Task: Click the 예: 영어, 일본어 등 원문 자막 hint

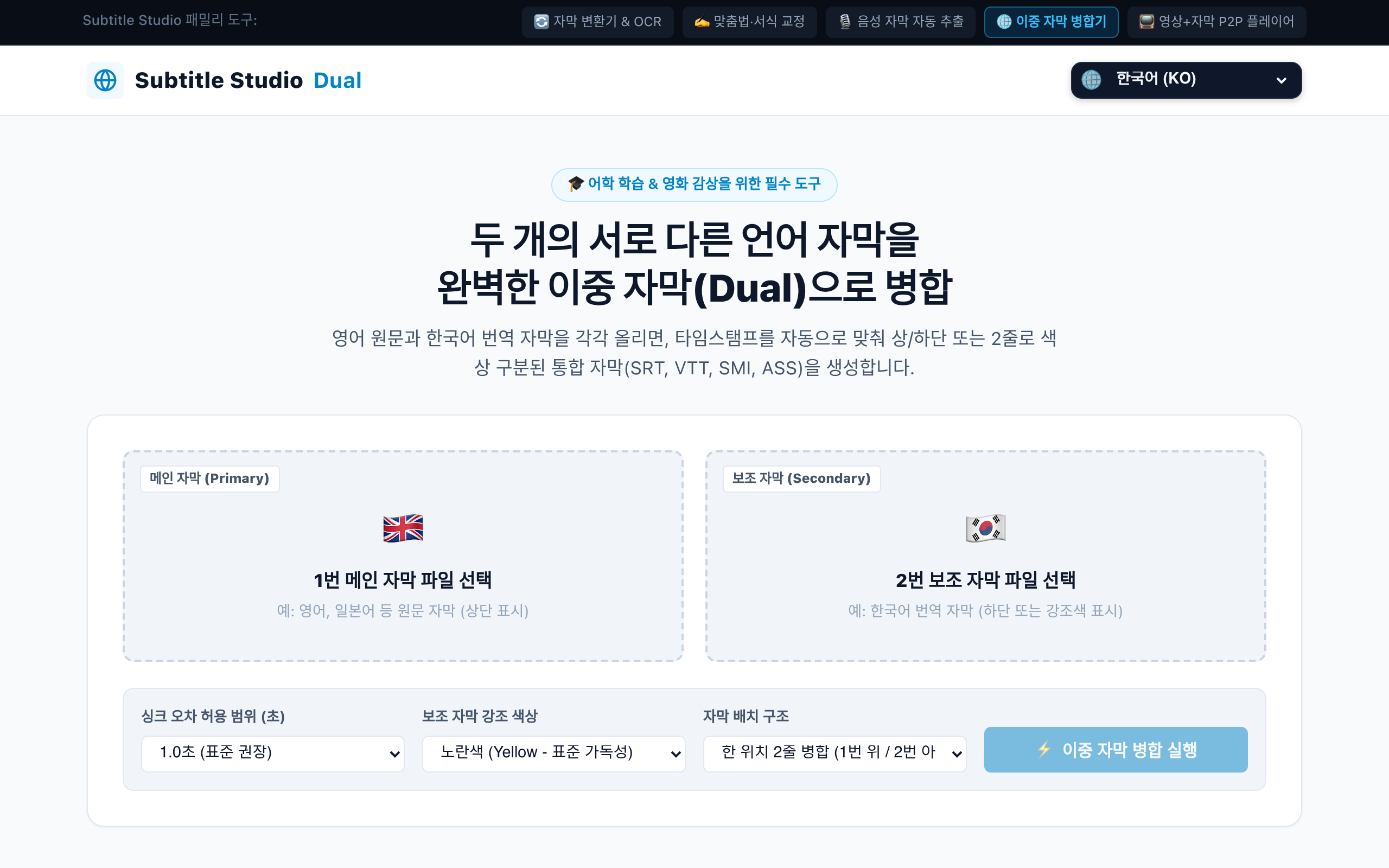Action: tap(403, 610)
